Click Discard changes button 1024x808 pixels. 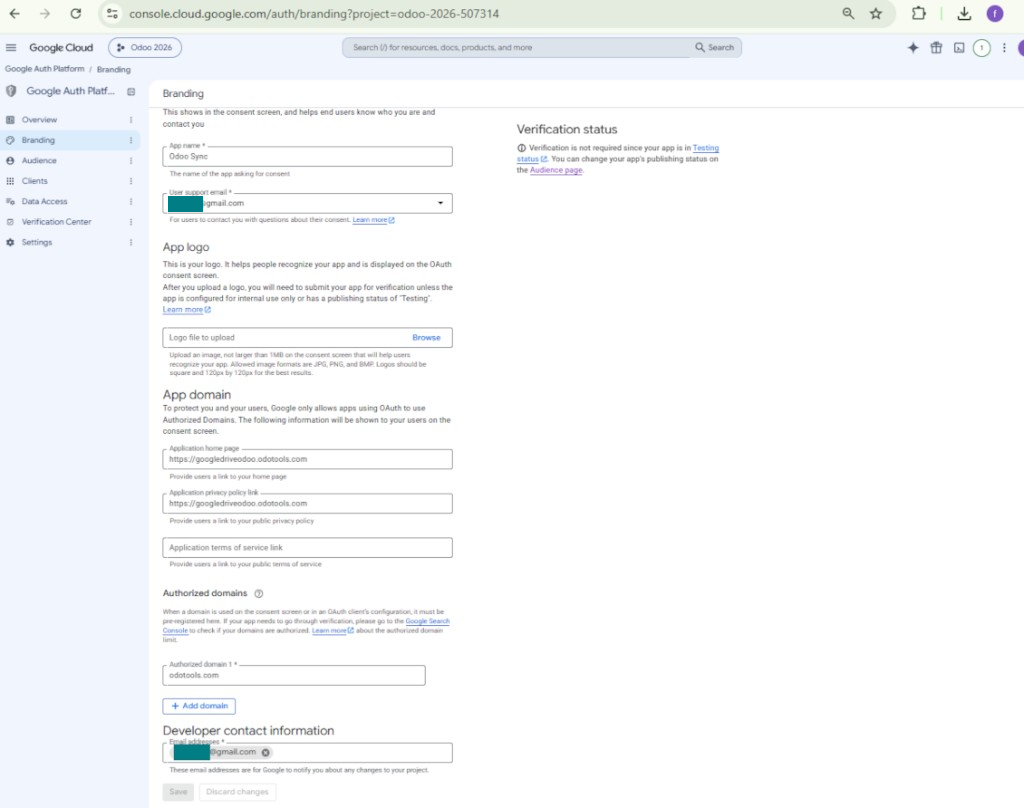point(237,792)
